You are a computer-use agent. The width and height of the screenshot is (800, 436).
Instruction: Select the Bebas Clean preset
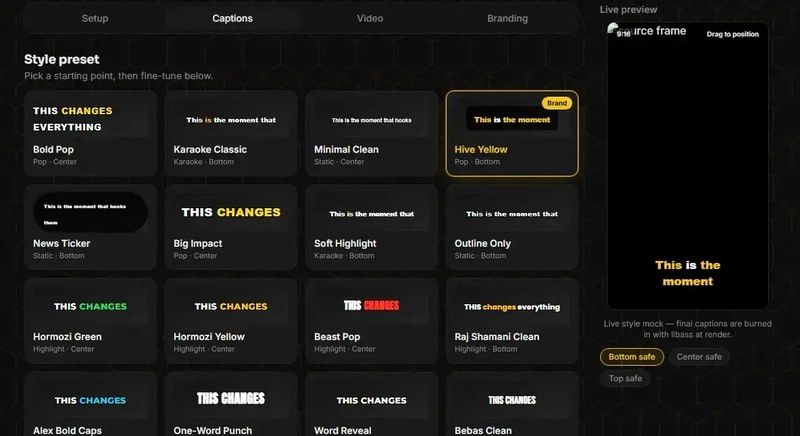point(512,404)
